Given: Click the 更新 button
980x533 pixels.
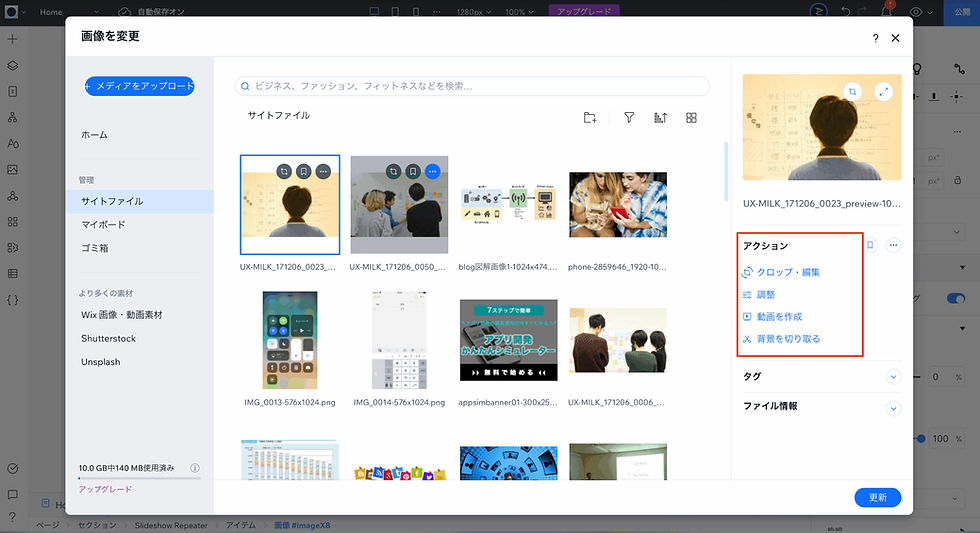Looking at the screenshot, I should click(x=878, y=497).
